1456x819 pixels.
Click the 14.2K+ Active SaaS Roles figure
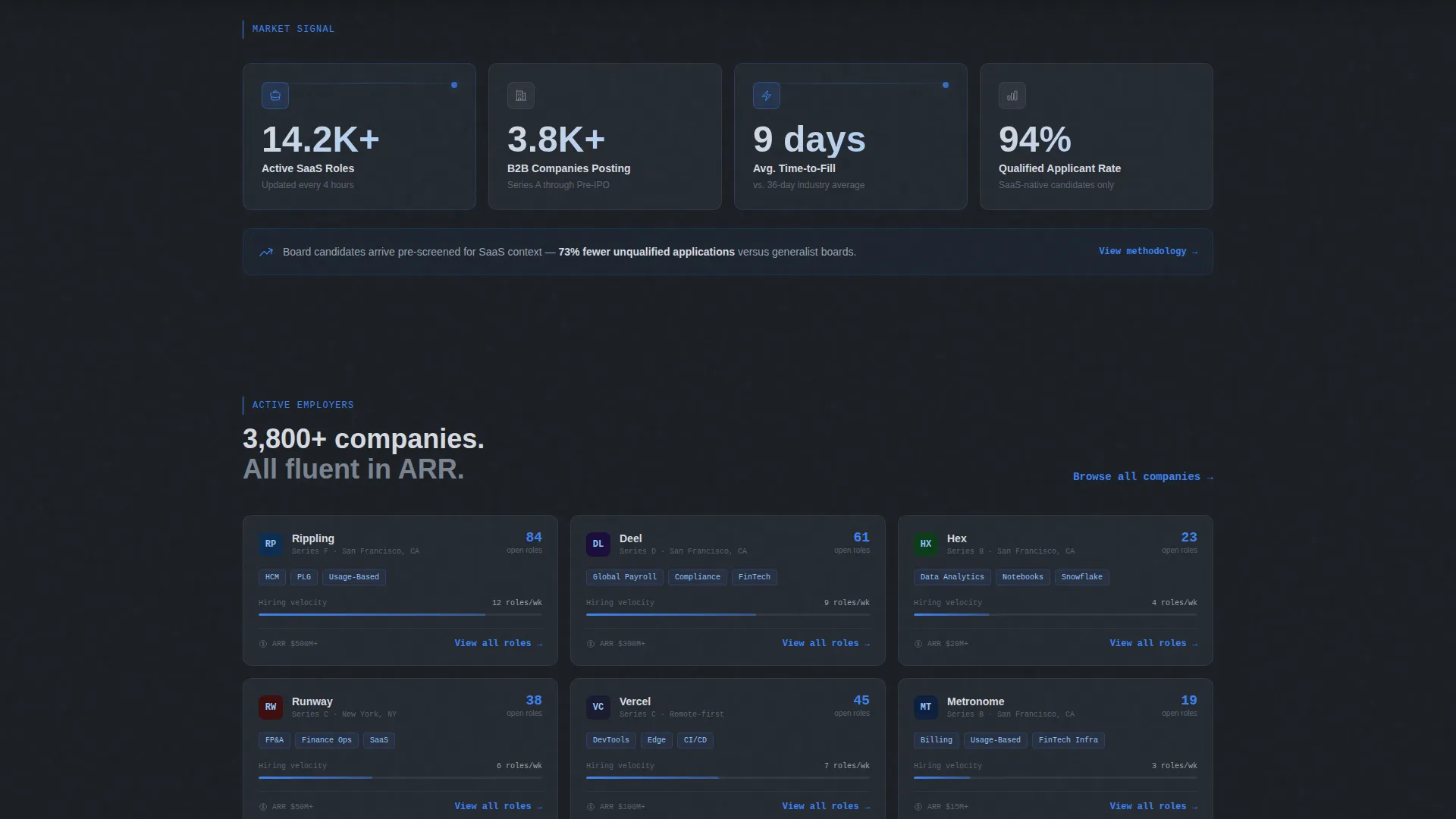[x=321, y=140]
